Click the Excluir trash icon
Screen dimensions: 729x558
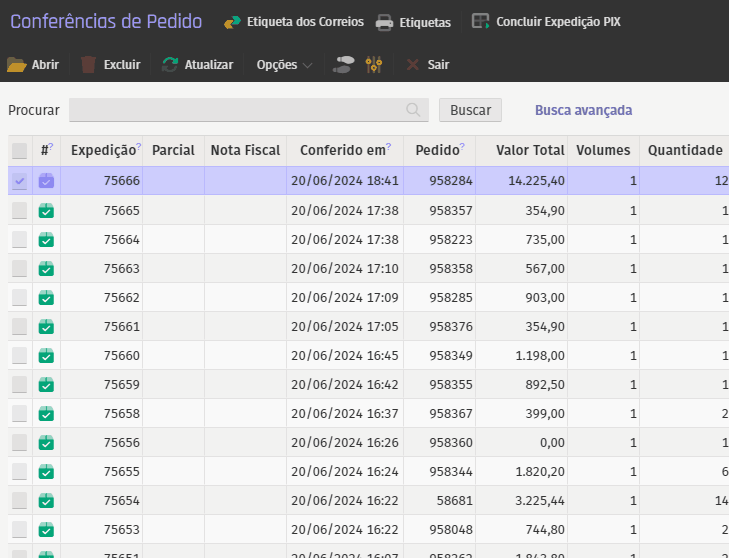tap(89, 65)
